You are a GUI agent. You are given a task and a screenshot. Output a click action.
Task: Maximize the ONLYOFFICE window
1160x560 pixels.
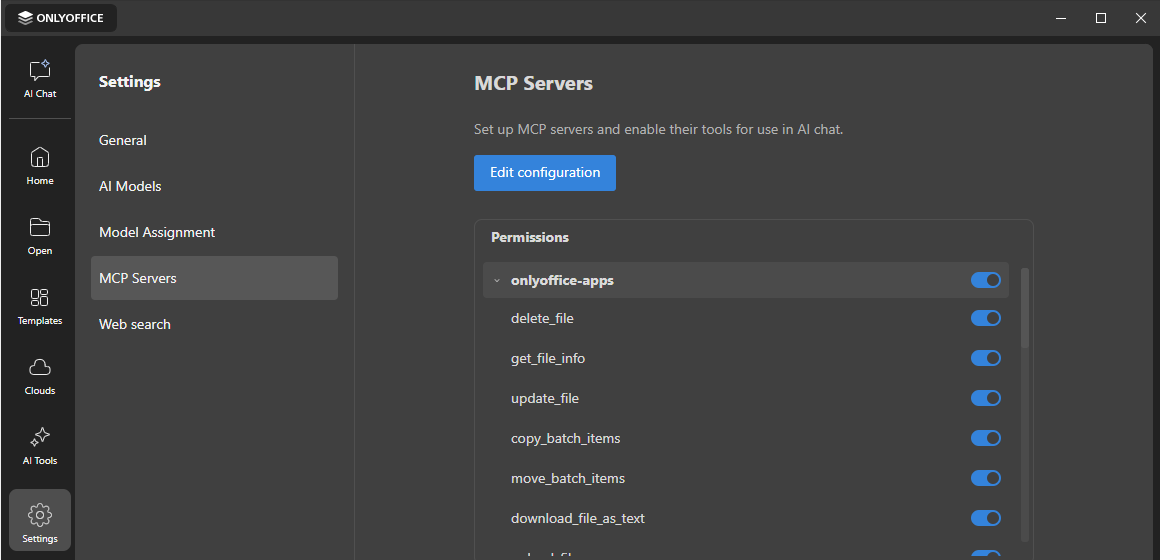click(x=1101, y=18)
